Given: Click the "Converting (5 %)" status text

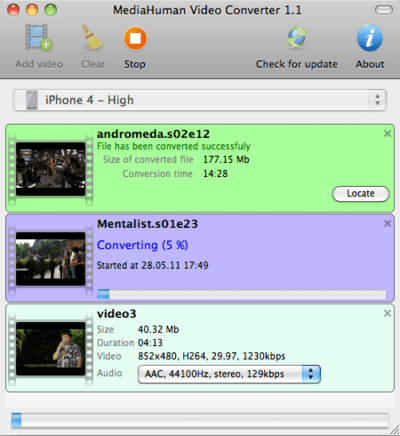Looking at the screenshot, I should [143, 245].
